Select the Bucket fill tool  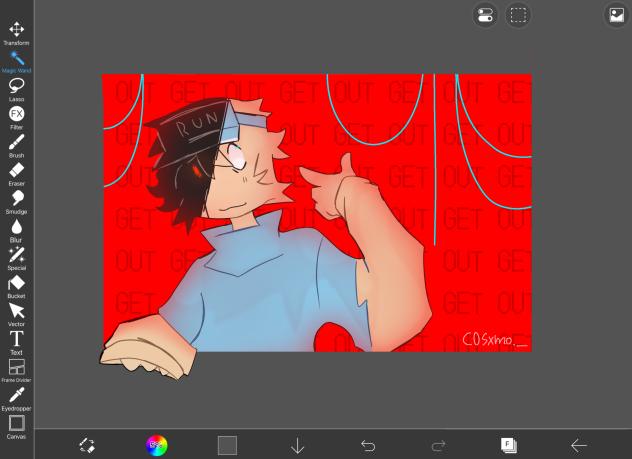[17, 287]
